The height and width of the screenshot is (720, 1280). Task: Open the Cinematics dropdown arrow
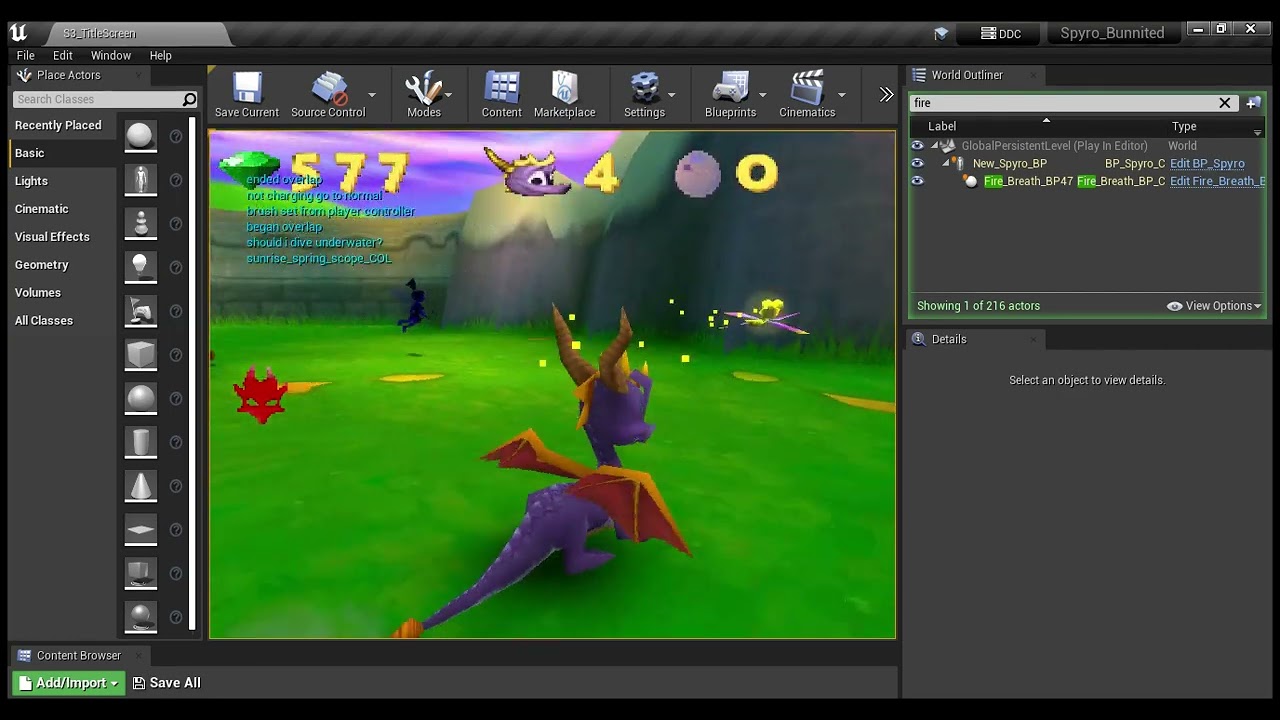pos(841,95)
